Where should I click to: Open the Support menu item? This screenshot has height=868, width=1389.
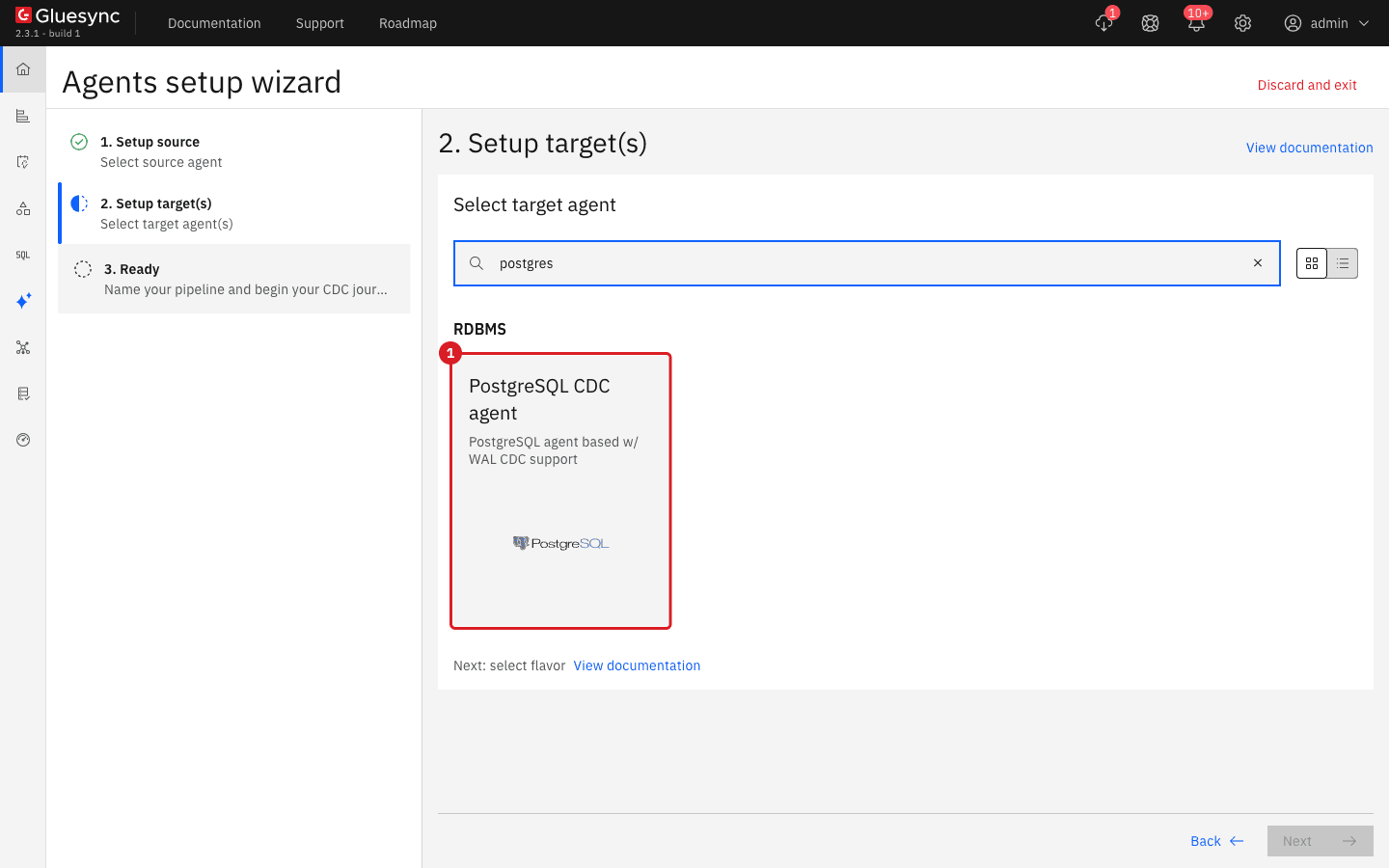coord(320,23)
